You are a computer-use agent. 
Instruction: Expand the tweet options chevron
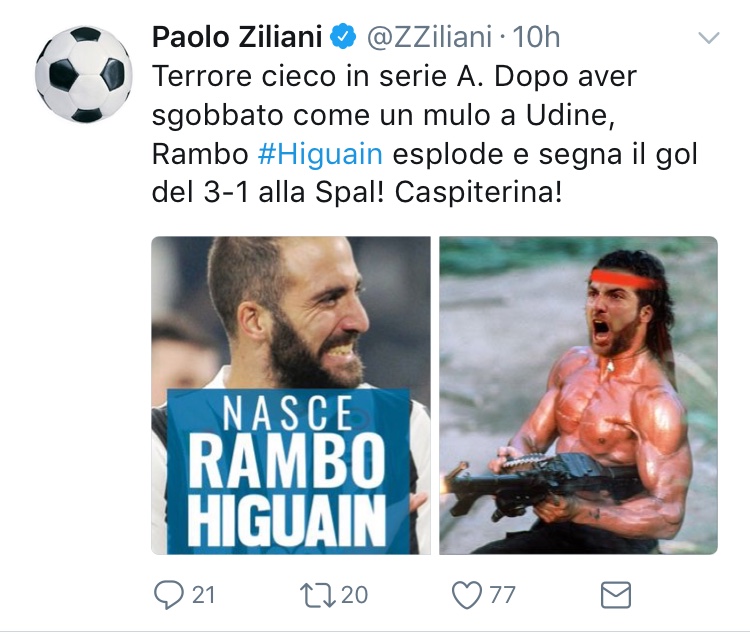(x=709, y=37)
